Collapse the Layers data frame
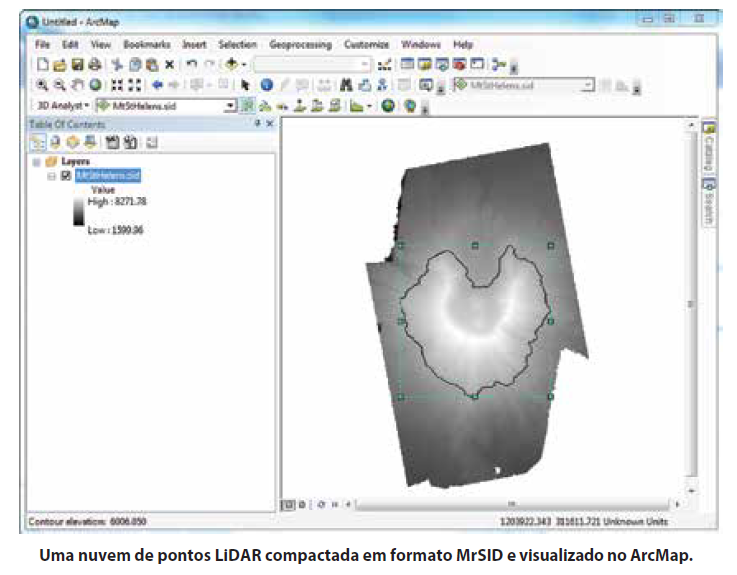The image size is (737, 575). [x=37, y=162]
